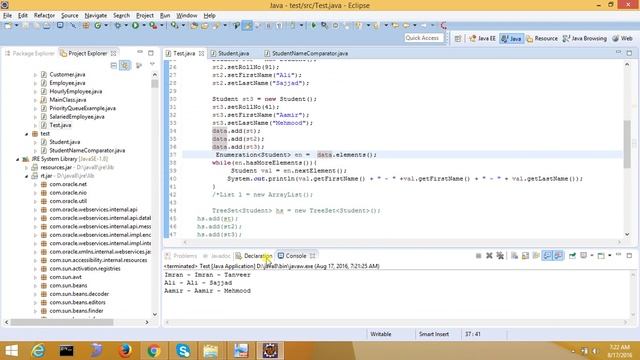Image resolution: width=640 pixels, height=360 pixels.
Task: Expand resources.jar tree node
Action: coord(27,168)
